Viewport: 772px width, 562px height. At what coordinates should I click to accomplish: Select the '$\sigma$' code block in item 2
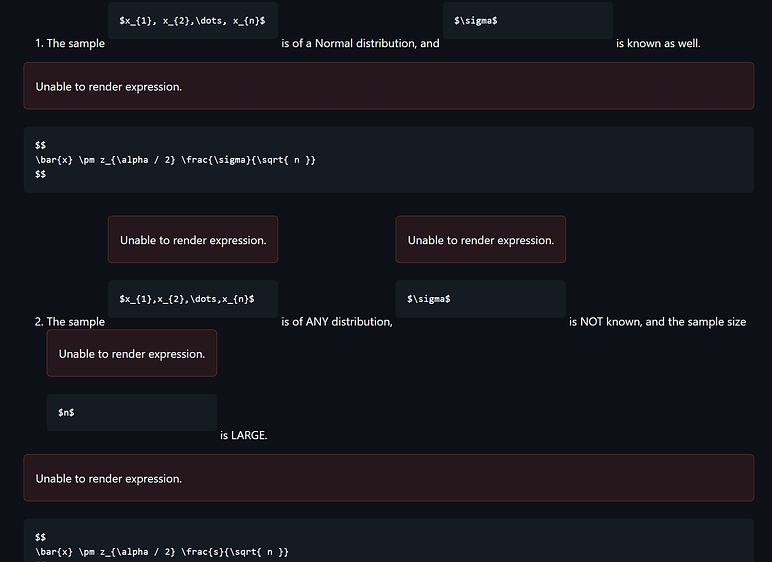pos(481,299)
